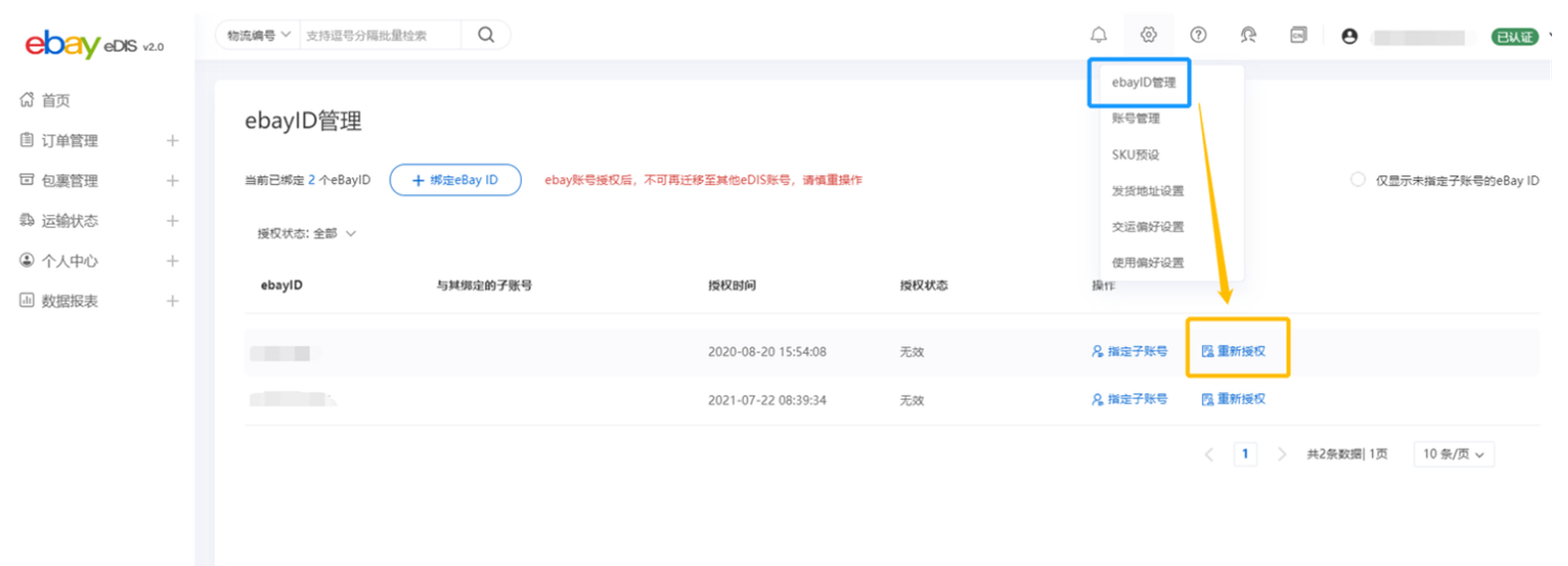Screen dimensions: 1568x566
Task: Click the timestamp 2021-07-22 08:39:34
Action: point(767,400)
